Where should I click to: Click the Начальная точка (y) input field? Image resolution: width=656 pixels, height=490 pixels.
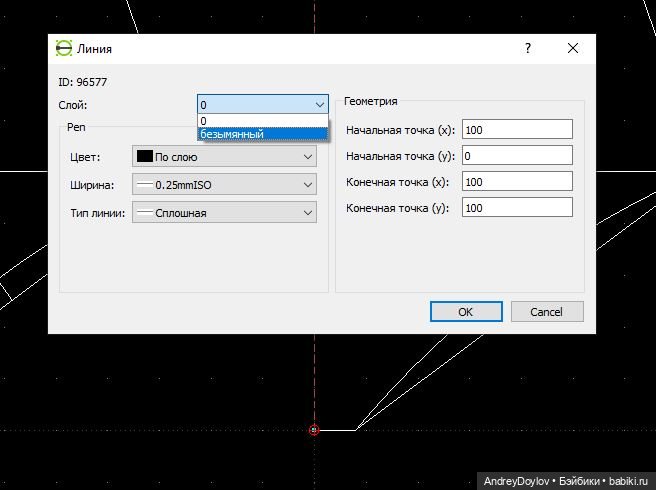click(x=516, y=156)
